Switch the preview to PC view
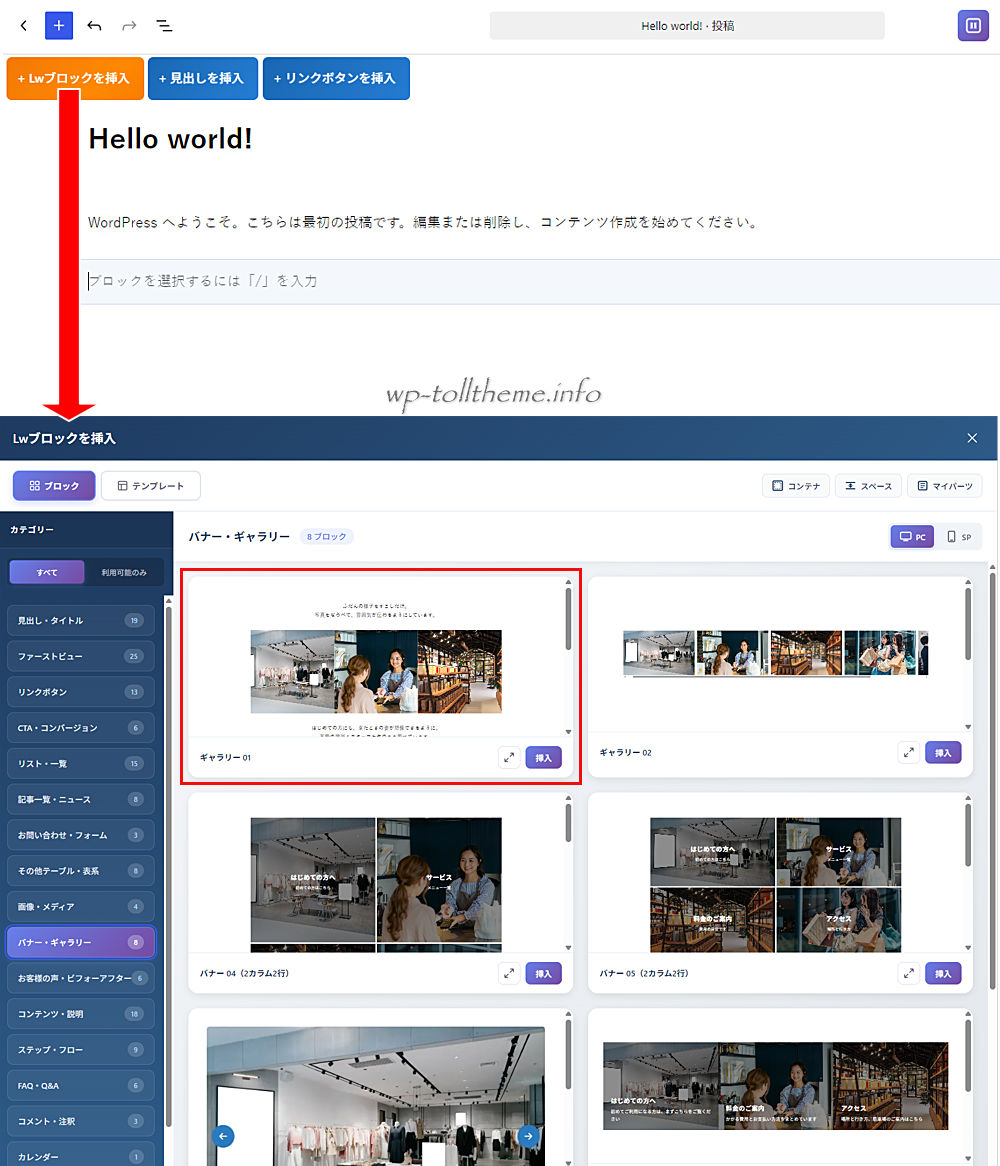The width and height of the screenshot is (1000, 1166). pyautogui.click(x=912, y=537)
